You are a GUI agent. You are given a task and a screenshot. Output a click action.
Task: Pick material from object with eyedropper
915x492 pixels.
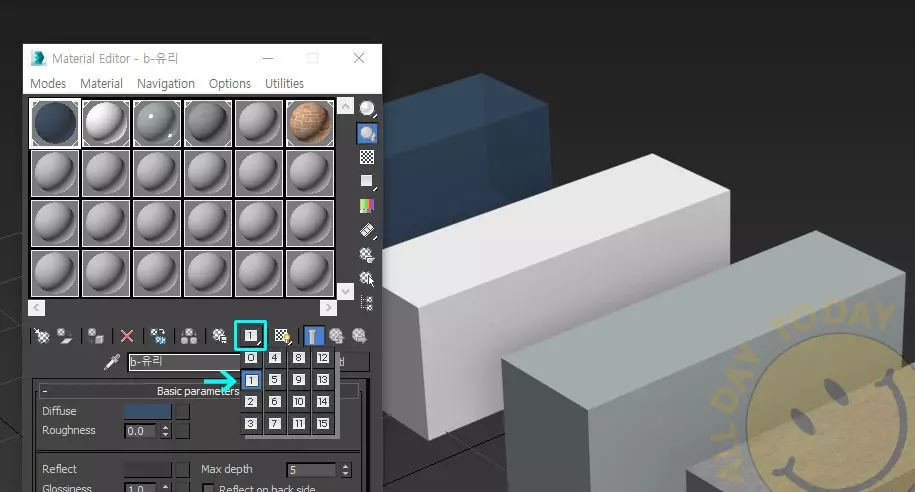(111, 362)
